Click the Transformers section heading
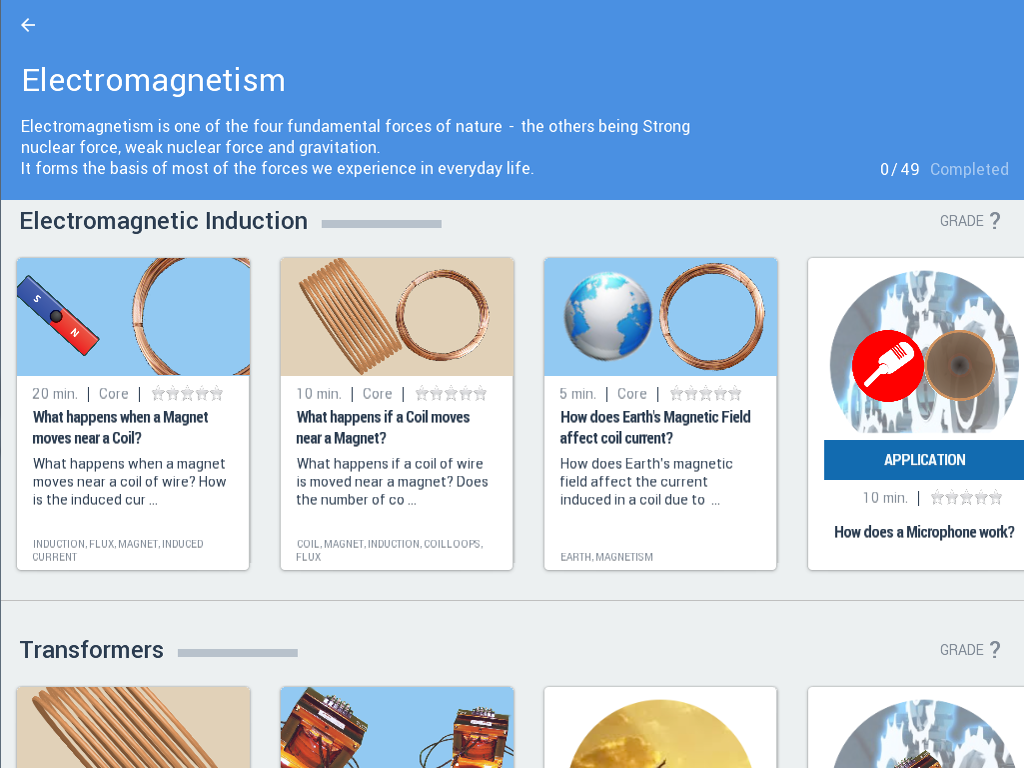1024x768 pixels. coord(91,650)
